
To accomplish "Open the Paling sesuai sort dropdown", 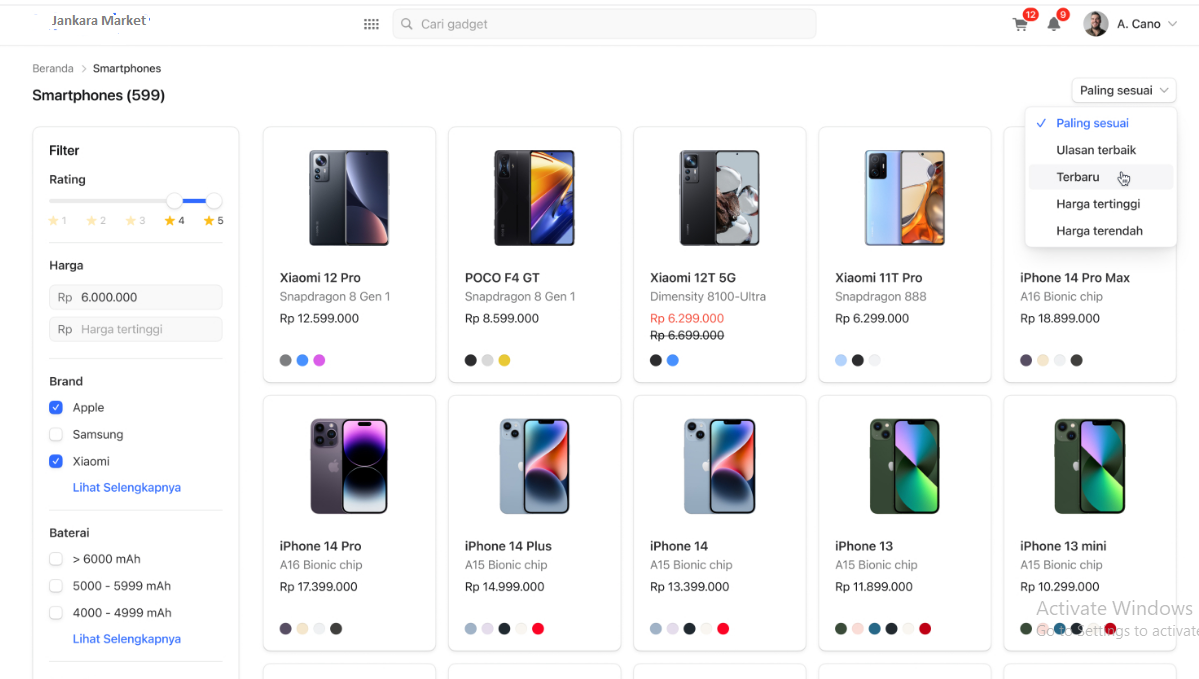I will click(x=1123, y=90).
